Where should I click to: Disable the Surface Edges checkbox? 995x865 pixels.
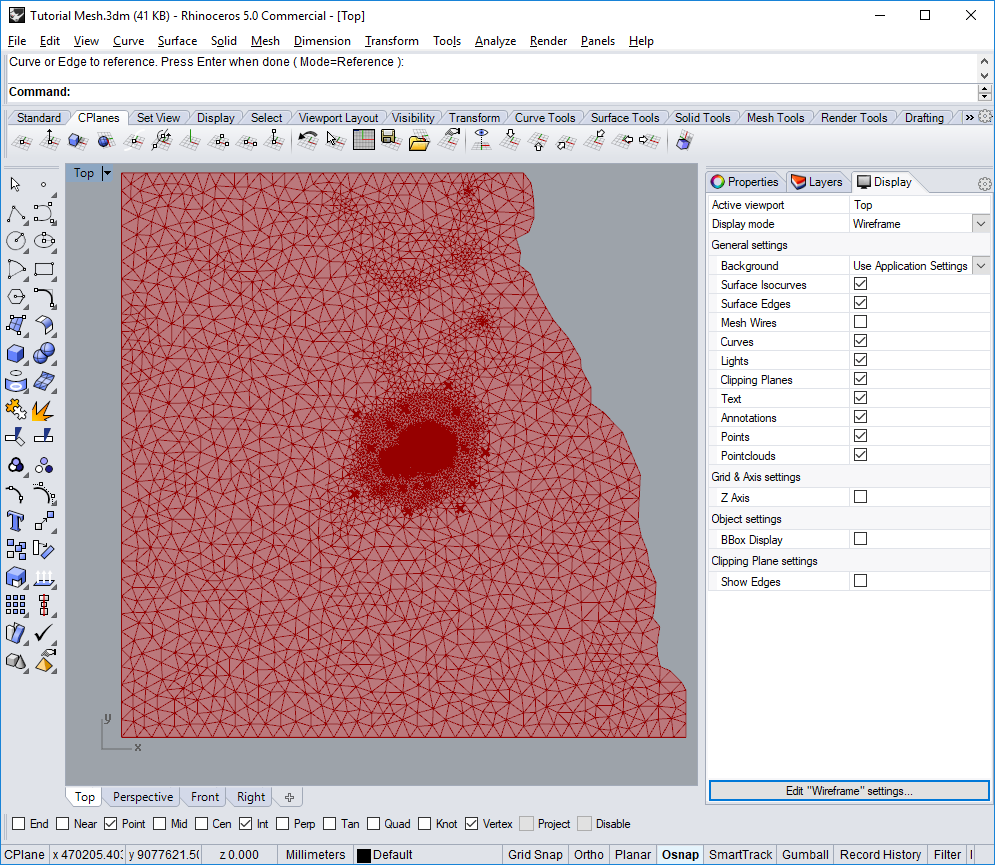(860, 303)
